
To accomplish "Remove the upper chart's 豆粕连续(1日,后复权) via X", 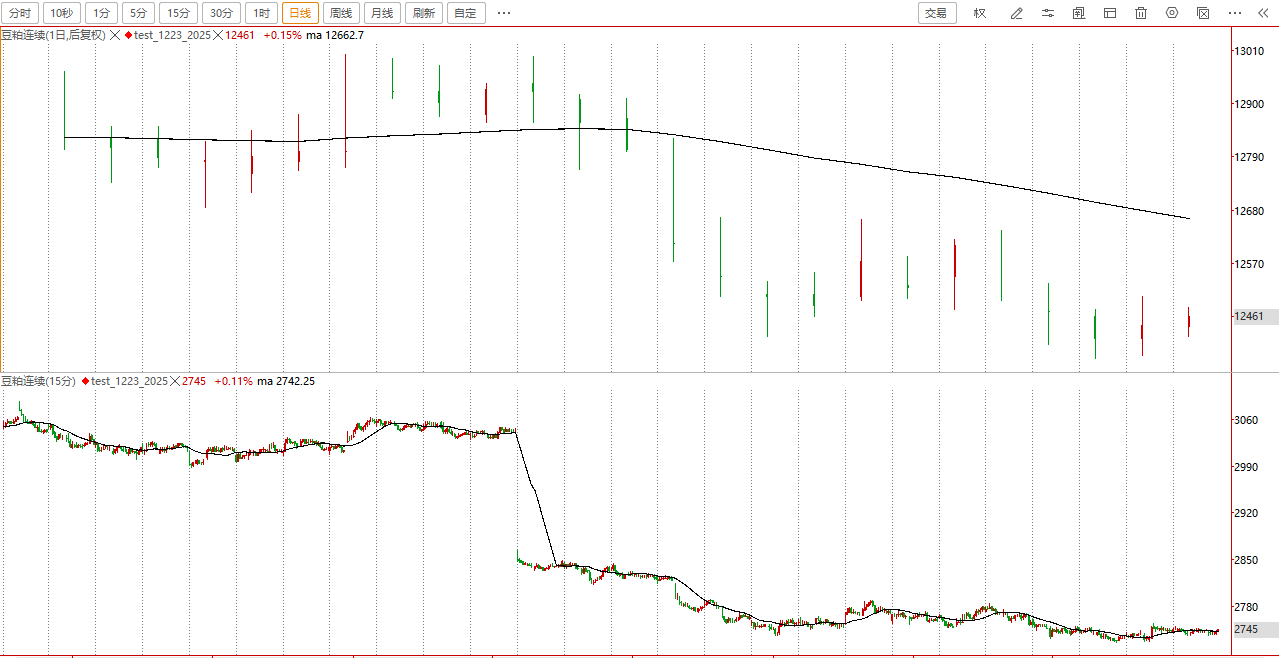I will point(115,35).
